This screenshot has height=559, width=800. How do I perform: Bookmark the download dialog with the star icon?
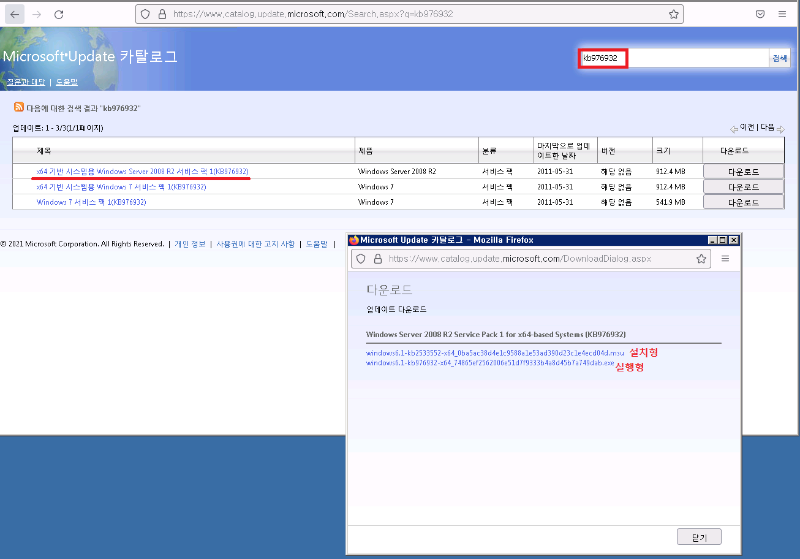click(x=702, y=258)
